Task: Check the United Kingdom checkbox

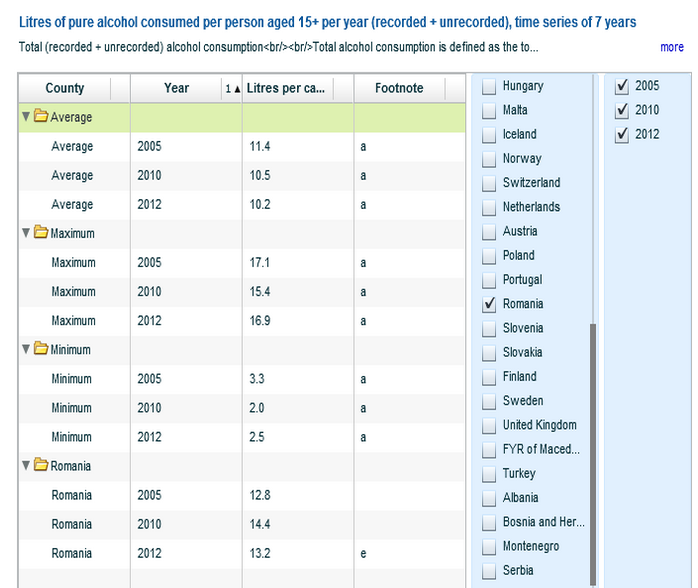Action: click(x=489, y=425)
